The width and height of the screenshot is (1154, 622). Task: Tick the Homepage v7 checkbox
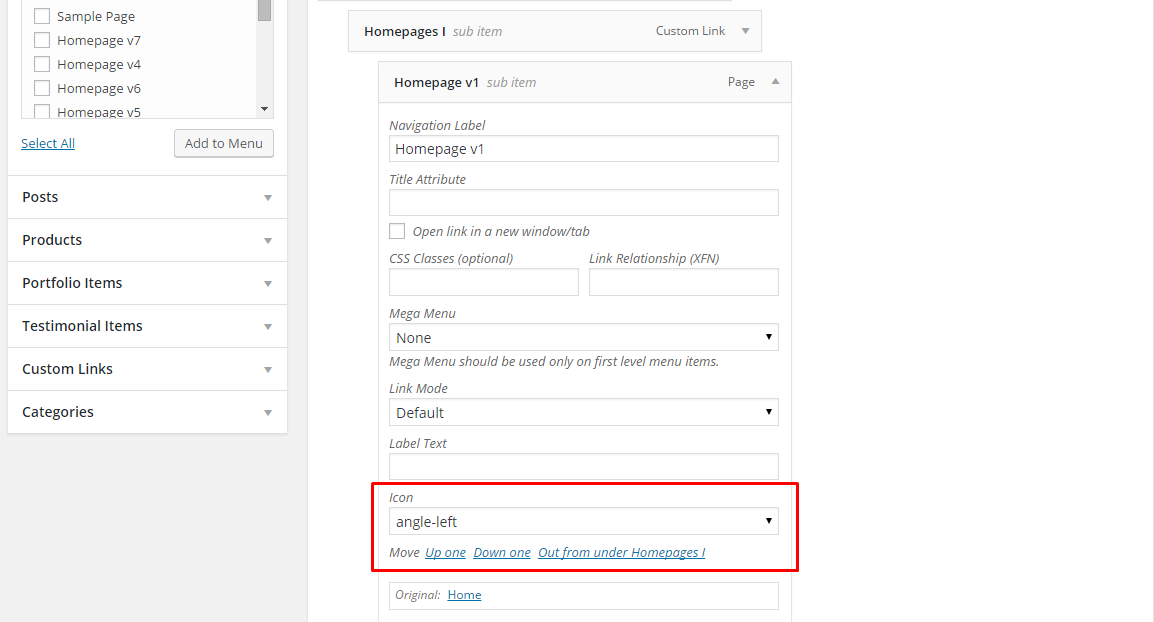(42, 40)
